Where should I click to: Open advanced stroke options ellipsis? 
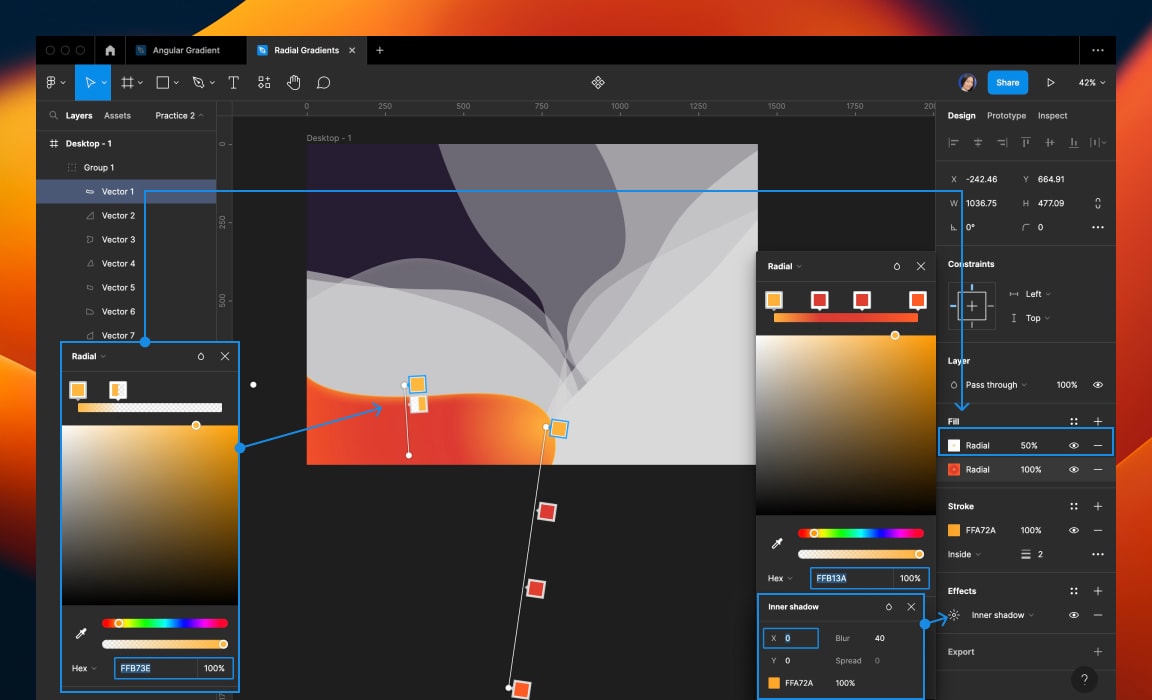pyautogui.click(x=1098, y=555)
